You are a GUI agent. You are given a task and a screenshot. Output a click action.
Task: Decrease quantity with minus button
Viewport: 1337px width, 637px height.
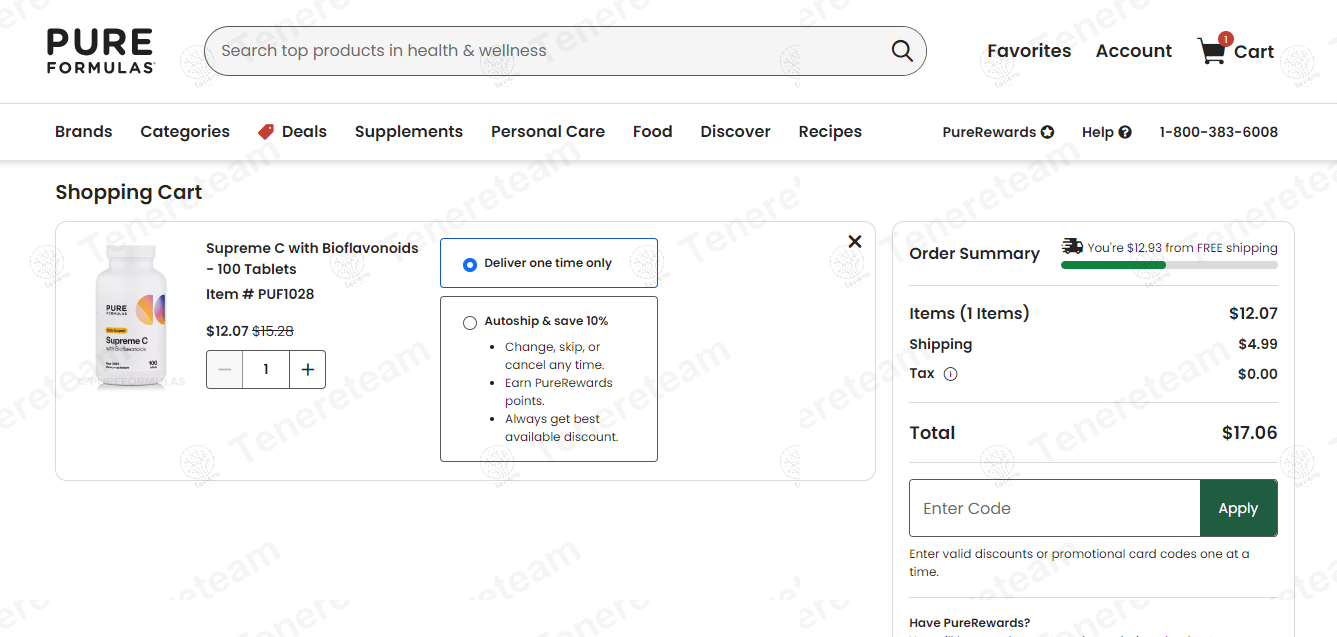tap(224, 370)
